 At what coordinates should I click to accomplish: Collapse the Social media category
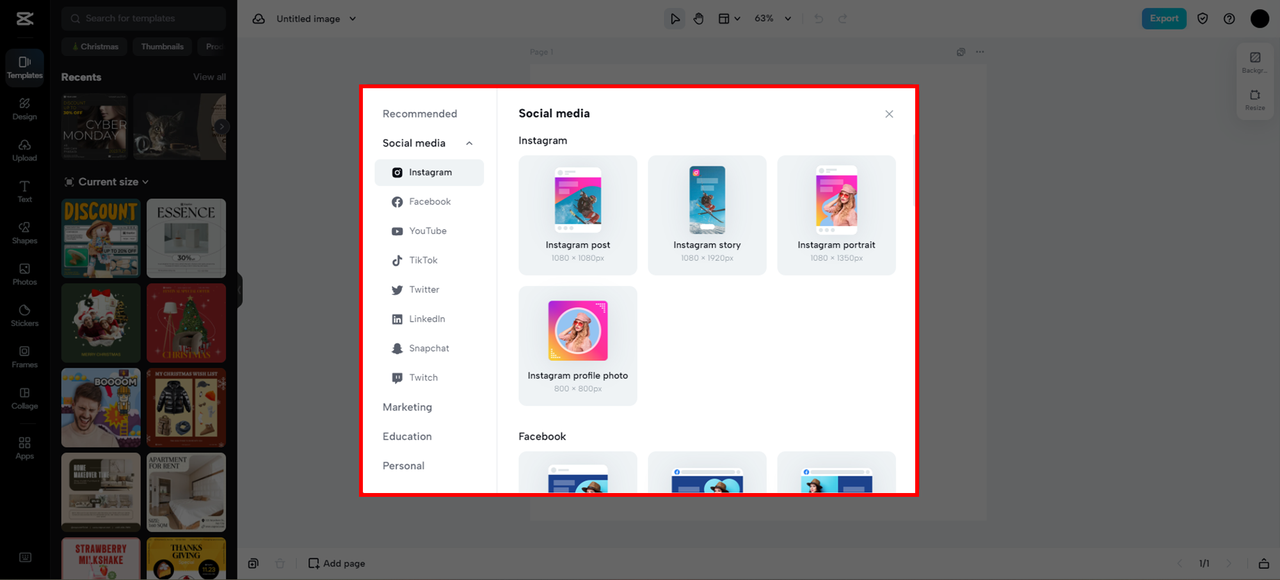tap(469, 143)
